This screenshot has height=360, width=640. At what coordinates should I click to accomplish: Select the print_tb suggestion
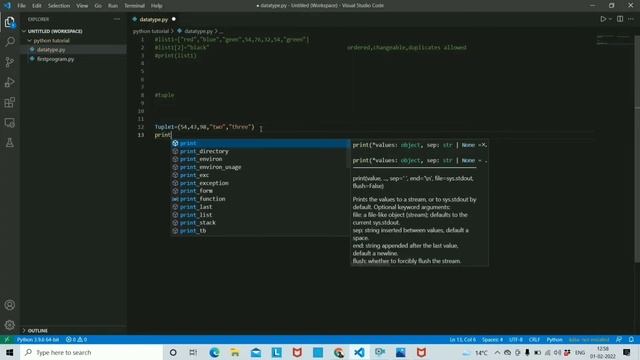(x=260, y=231)
